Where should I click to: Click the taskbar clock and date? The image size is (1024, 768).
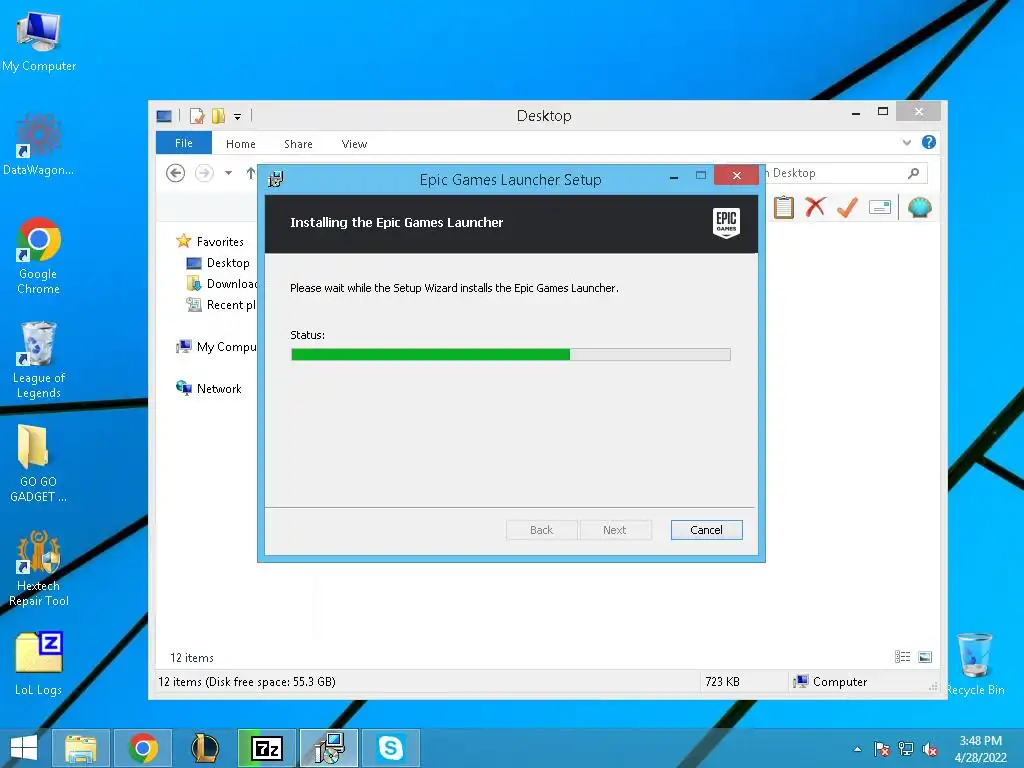tap(980, 749)
